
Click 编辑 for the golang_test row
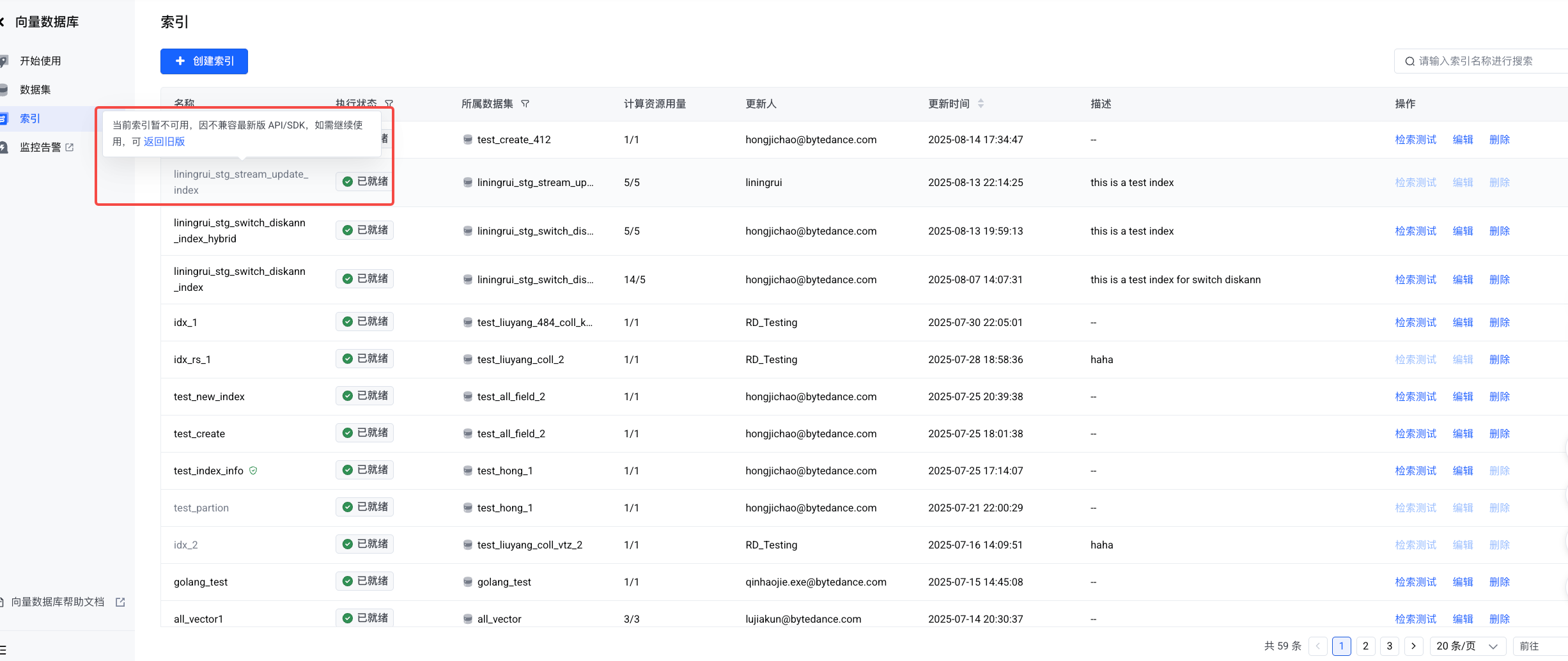coord(1463,582)
